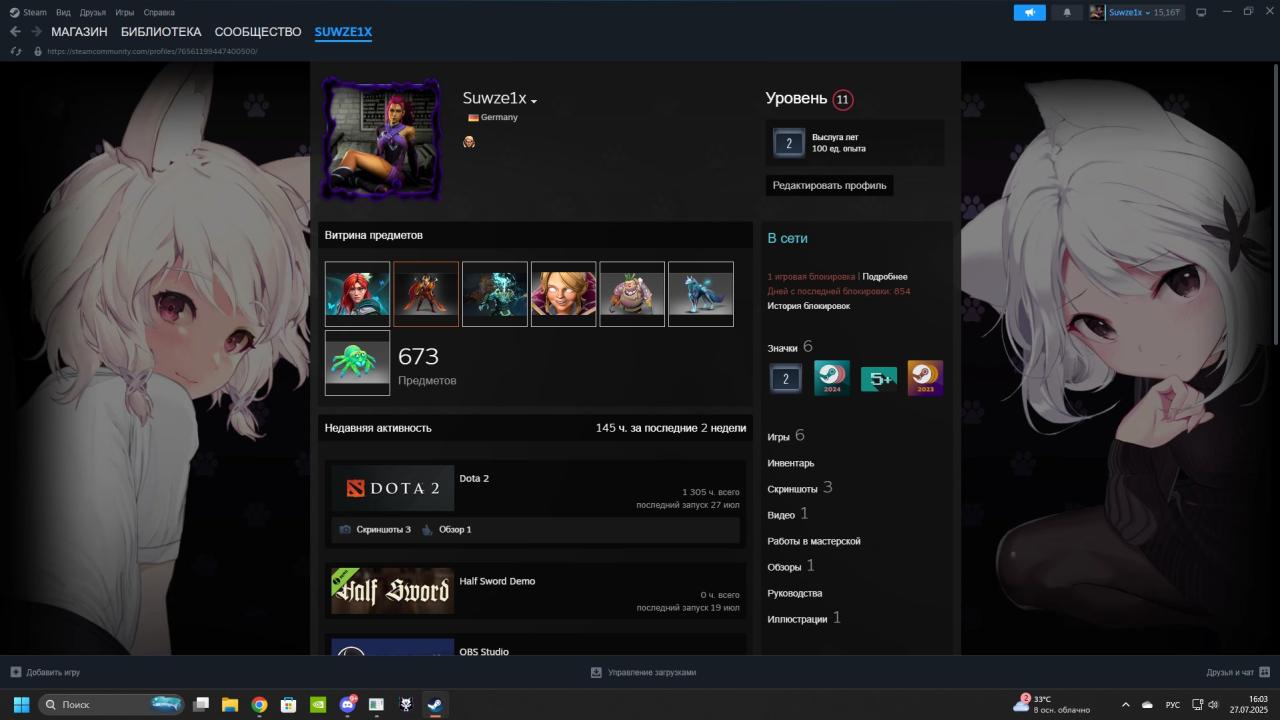The height and width of the screenshot is (720, 1280).
Task: Open the fat ogre showcase item
Action: 632,294
